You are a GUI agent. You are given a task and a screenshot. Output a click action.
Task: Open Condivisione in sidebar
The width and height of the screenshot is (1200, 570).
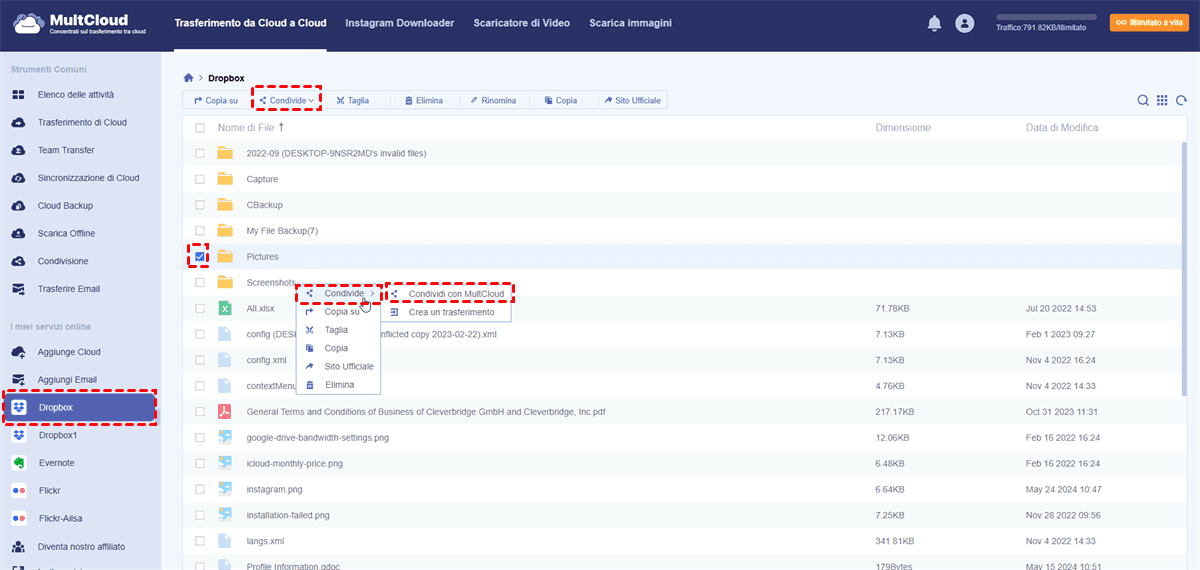pyautogui.click(x=63, y=261)
